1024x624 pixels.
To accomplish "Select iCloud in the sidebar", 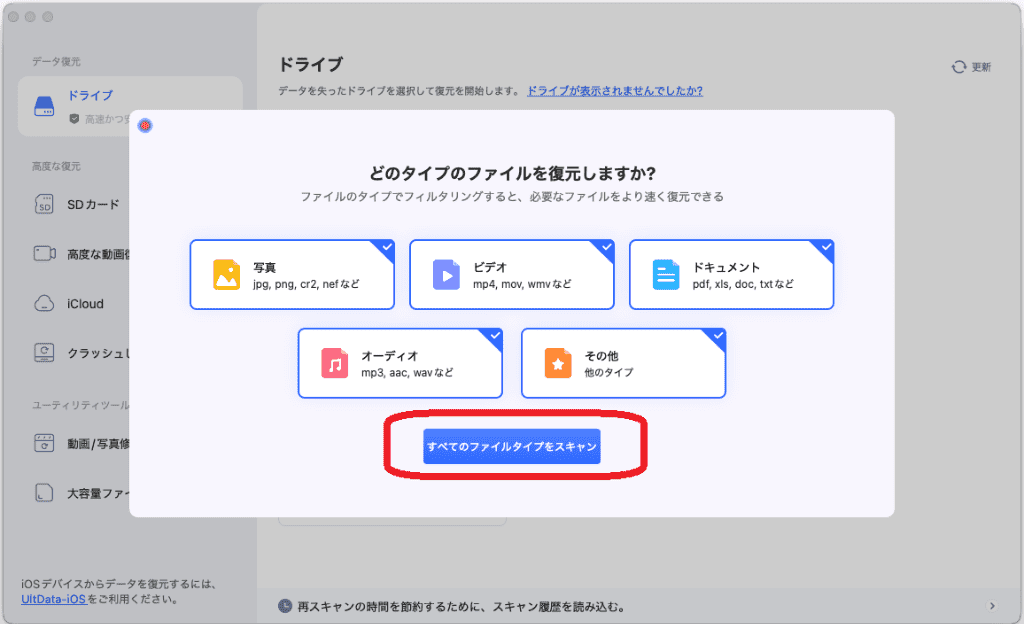I will click(x=85, y=304).
